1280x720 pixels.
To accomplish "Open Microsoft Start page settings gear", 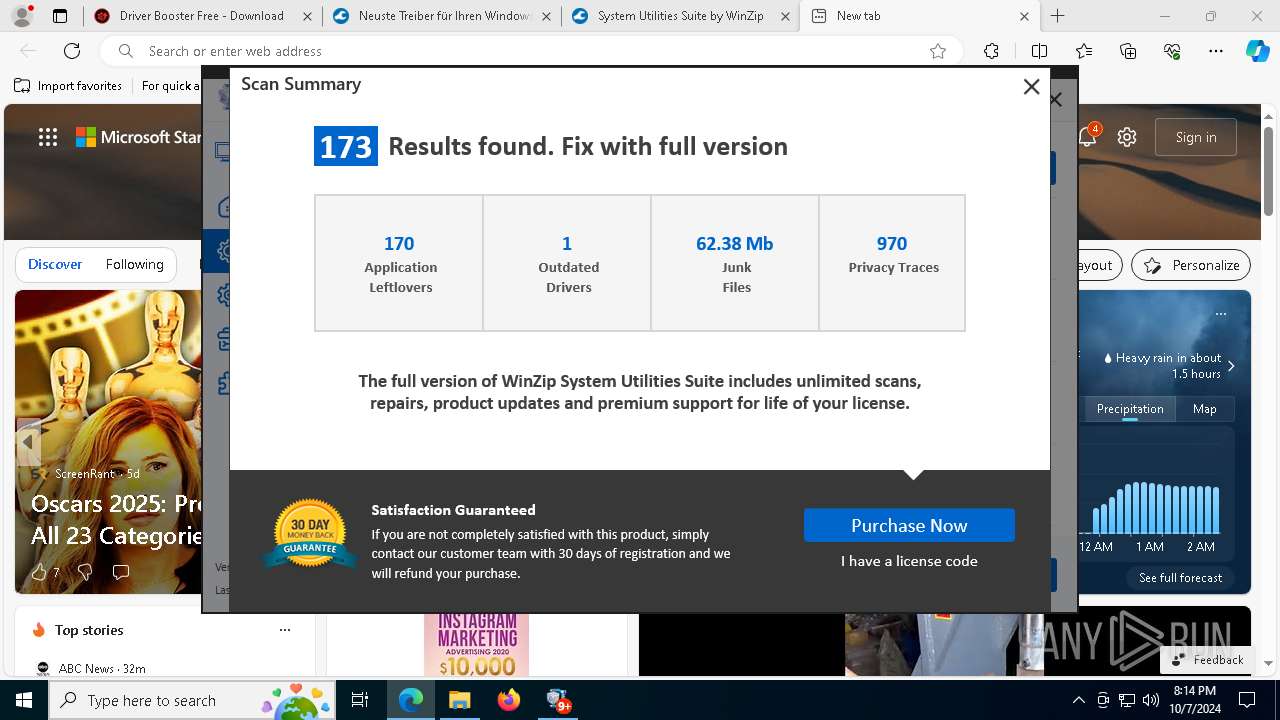I will coord(1127,137).
